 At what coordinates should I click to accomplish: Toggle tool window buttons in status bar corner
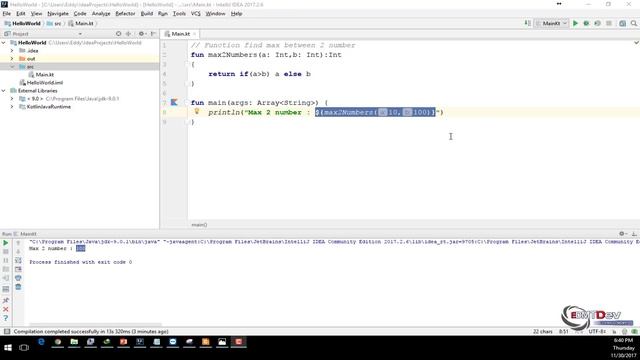point(7,331)
